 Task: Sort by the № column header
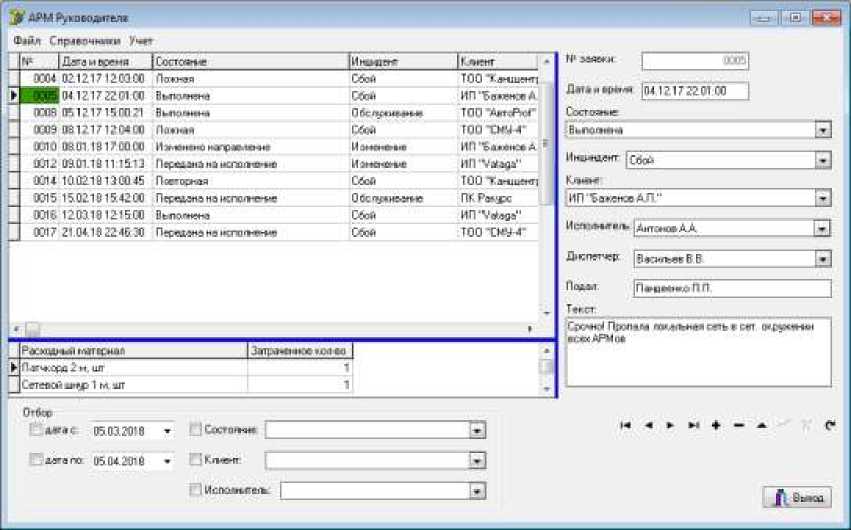39,61
